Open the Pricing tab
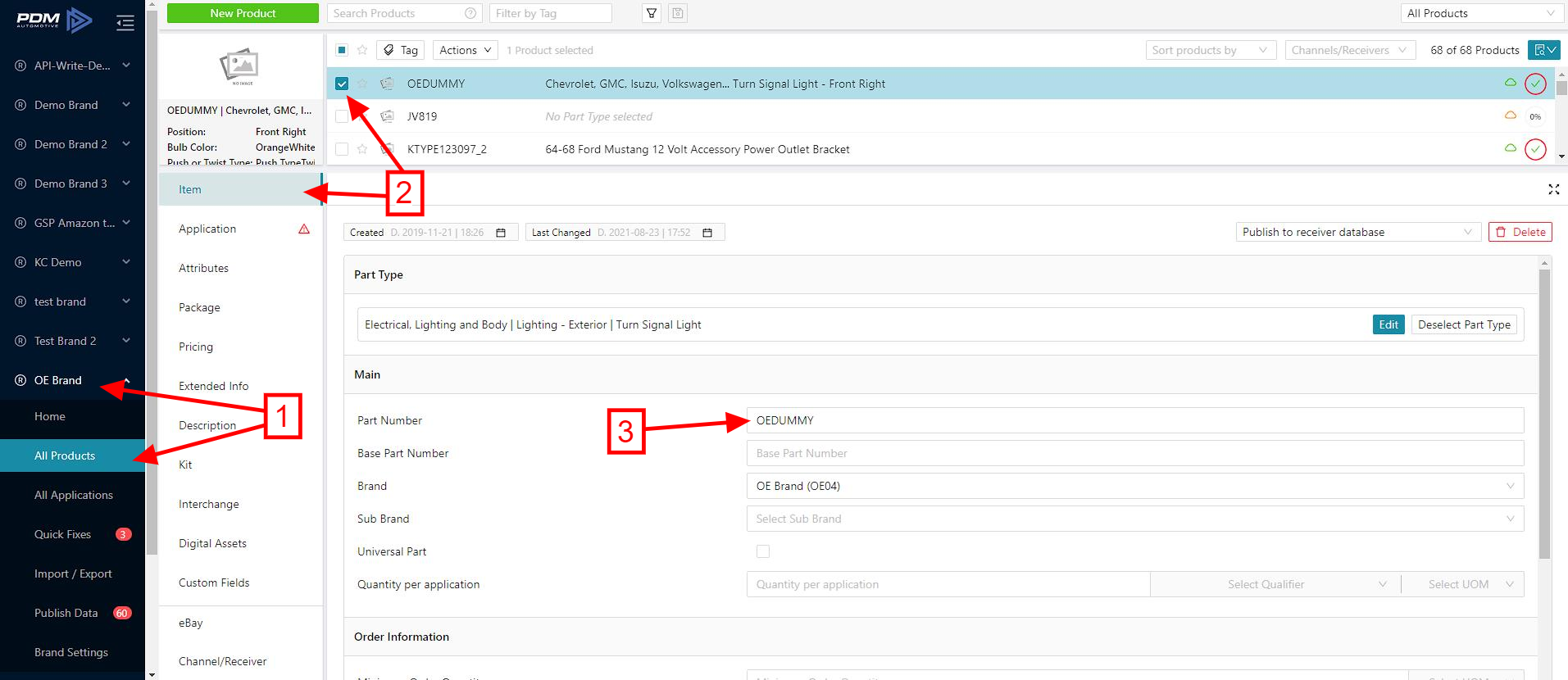Screen dimensions: 1568x680 click(x=240, y=347)
